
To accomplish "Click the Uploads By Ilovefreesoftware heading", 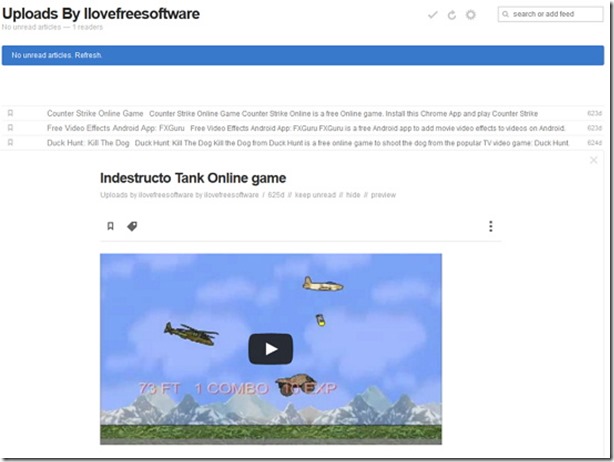I will point(101,14).
